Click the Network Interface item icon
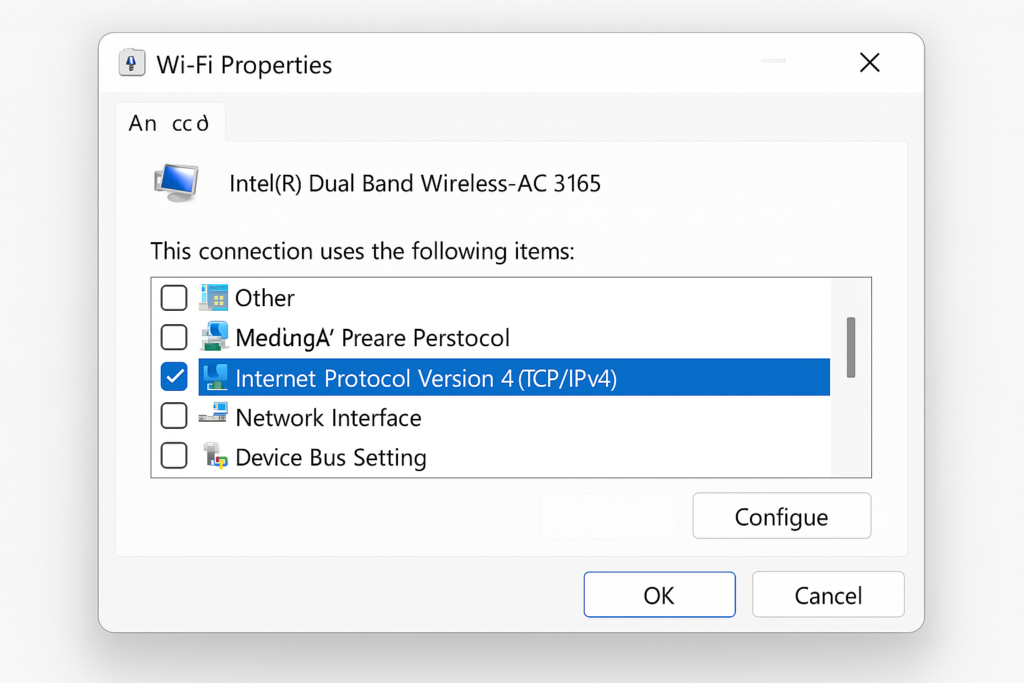This screenshot has width=1024, height=683. pyautogui.click(x=214, y=415)
